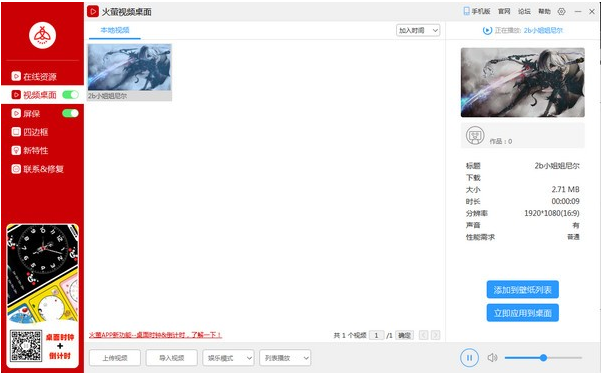Select the 2b小姐姐尼尔 video thumbnail
Viewport: 603px width, 374px height.
tap(130, 72)
